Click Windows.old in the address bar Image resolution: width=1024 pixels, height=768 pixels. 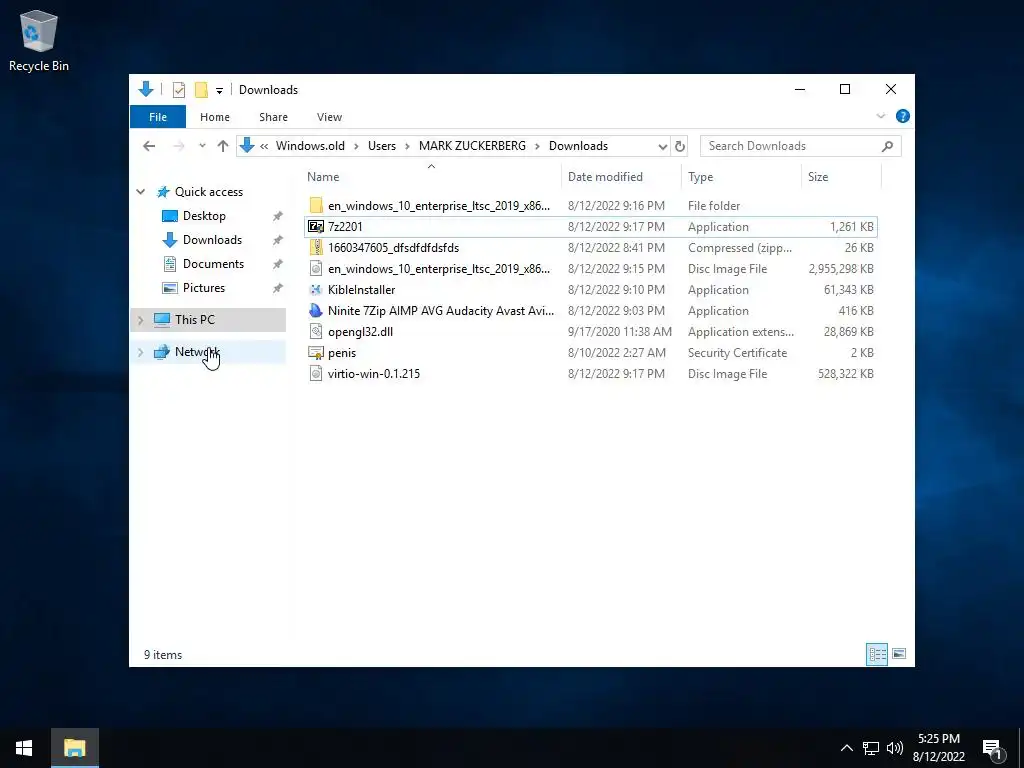pyautogui.click(x=310, y=146)
